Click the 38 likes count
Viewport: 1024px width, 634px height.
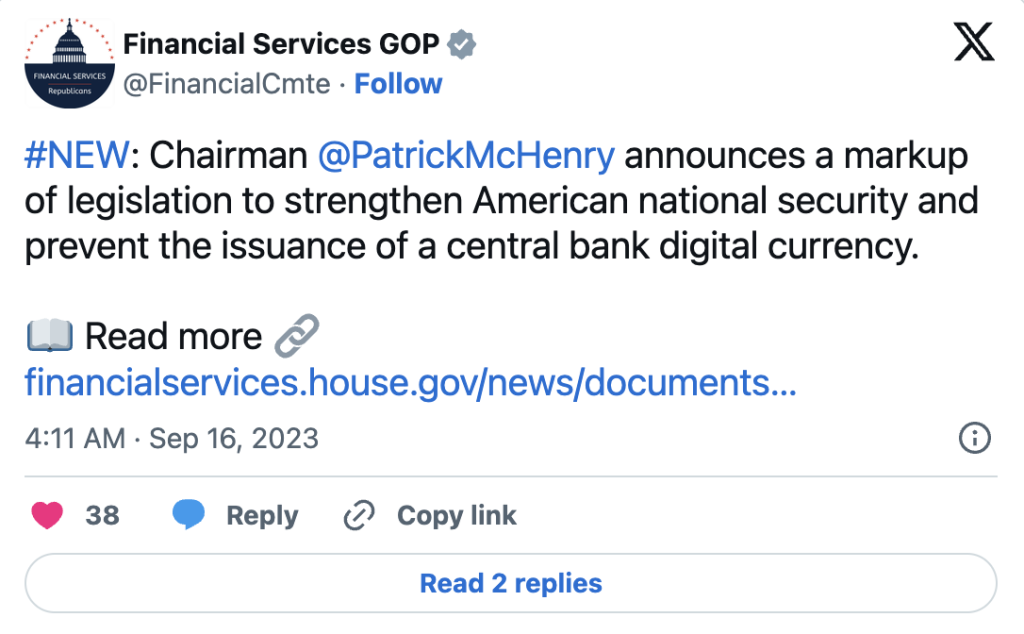(102, 516)
